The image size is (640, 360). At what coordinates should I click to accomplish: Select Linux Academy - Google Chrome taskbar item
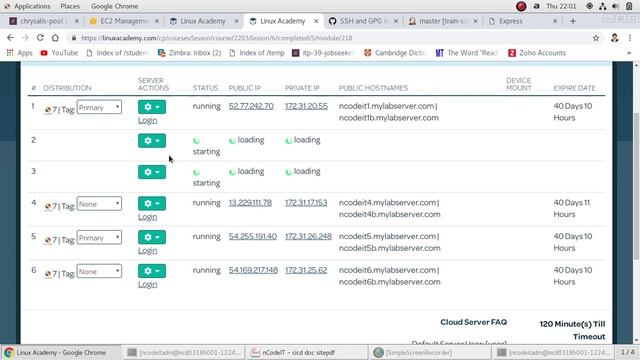pyautogui.click(x=61, y=353)
